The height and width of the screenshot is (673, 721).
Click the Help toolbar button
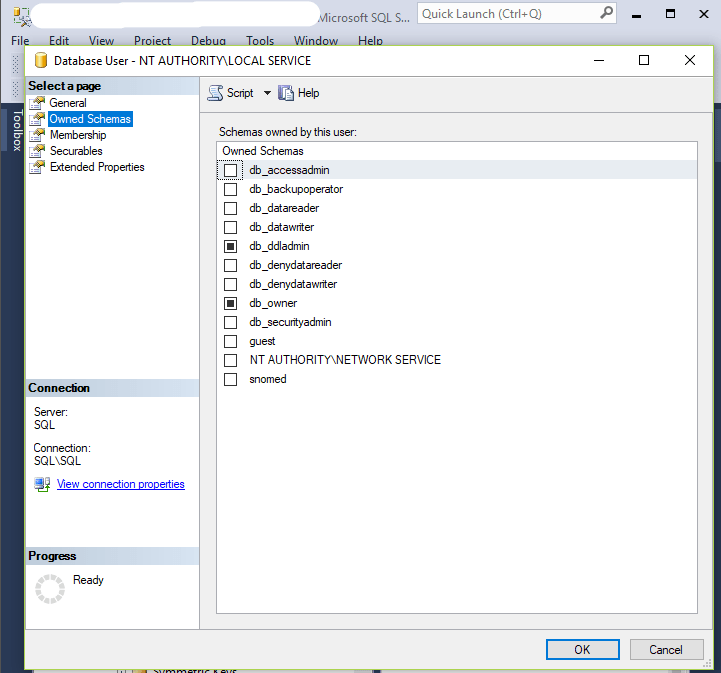click(x=299, y=93)
